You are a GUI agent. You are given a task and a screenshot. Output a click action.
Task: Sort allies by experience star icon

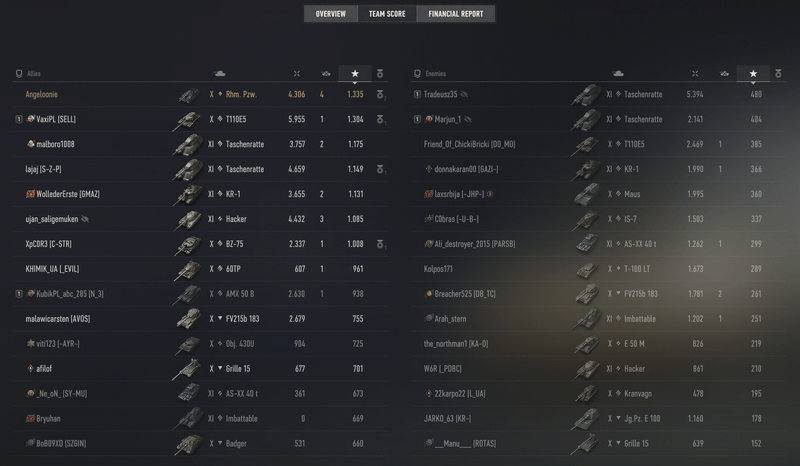[x=354, y=74]
